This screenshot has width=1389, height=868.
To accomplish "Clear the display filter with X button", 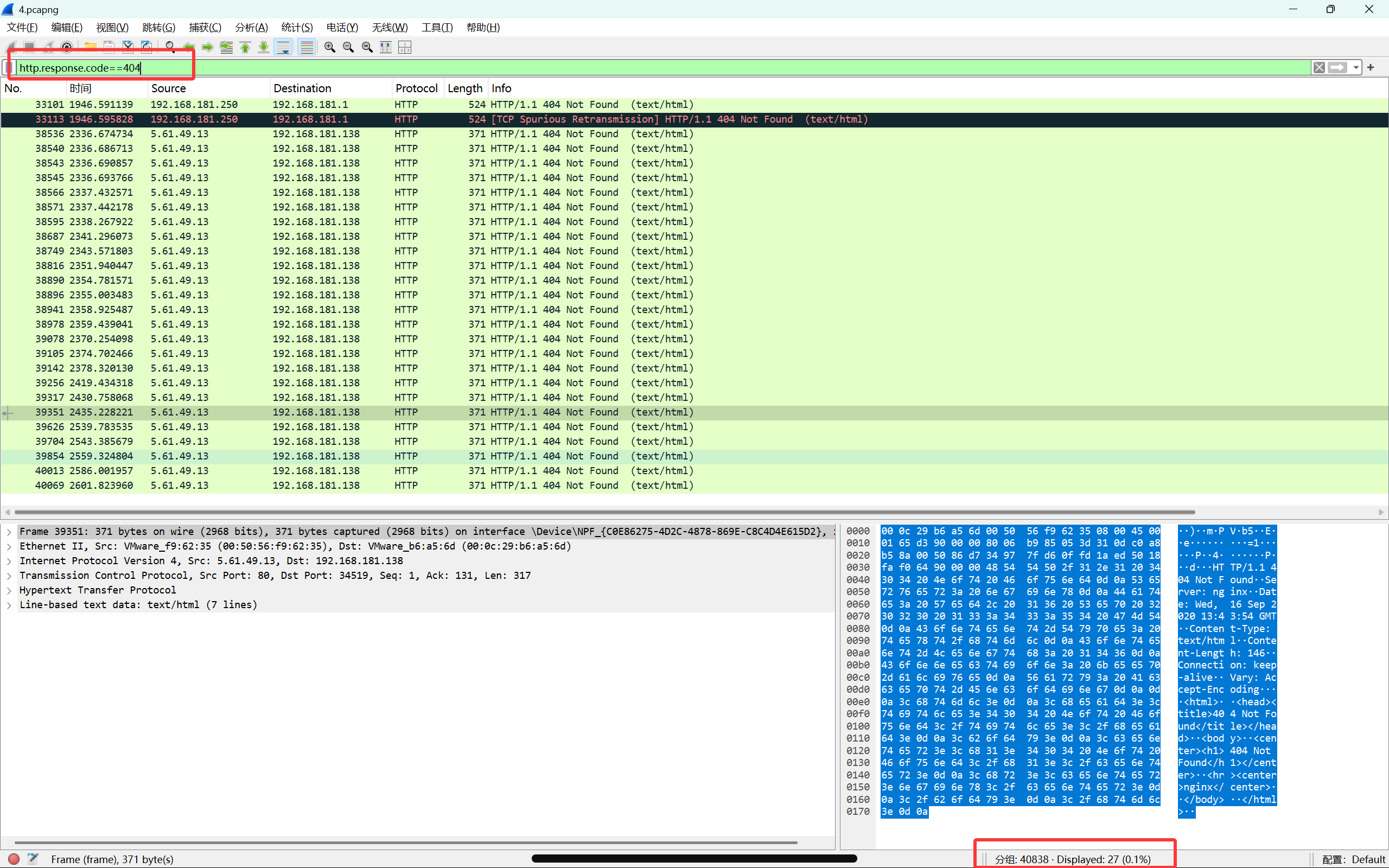I will pos(1319,68).
